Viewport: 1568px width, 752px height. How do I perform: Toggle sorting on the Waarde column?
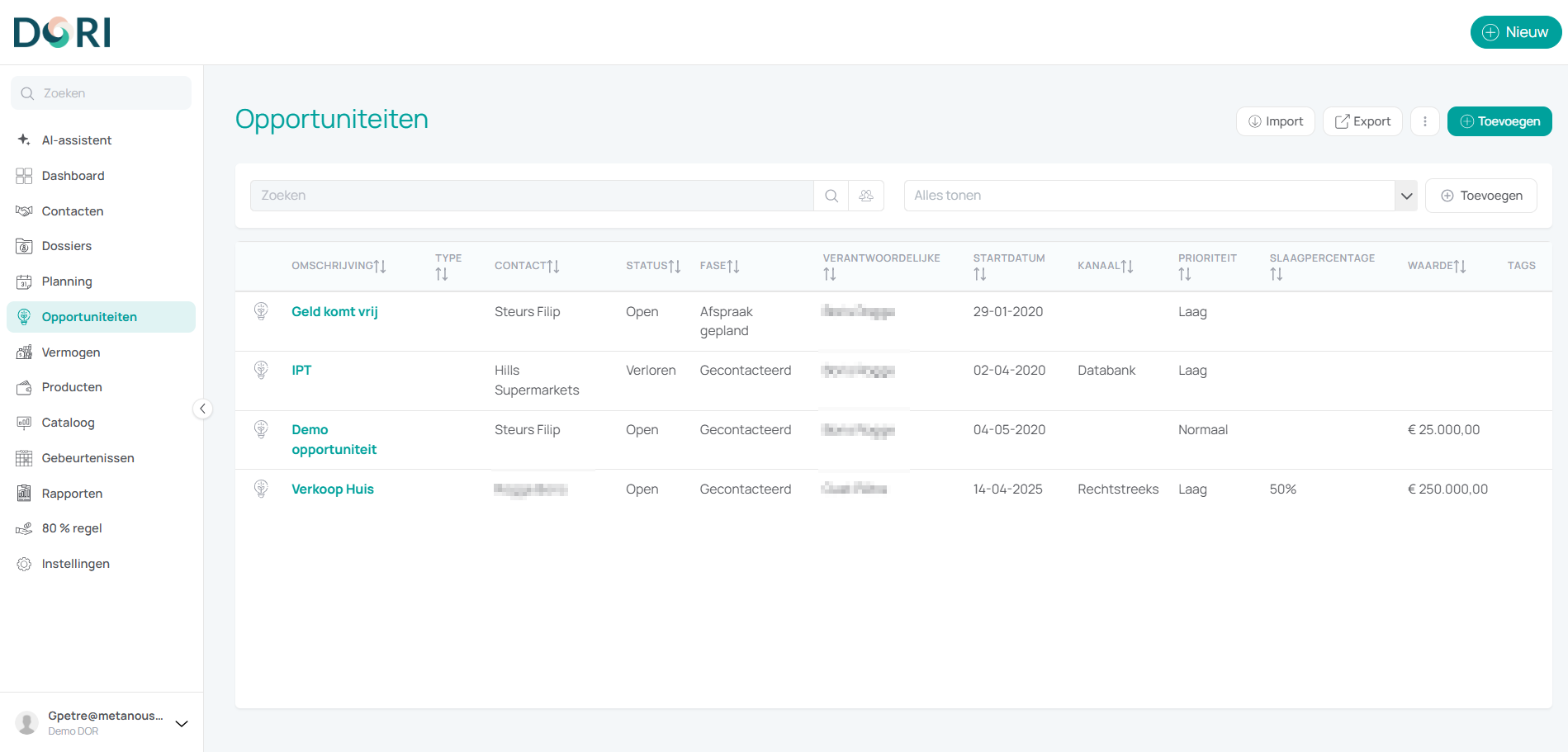[1460, 266]
